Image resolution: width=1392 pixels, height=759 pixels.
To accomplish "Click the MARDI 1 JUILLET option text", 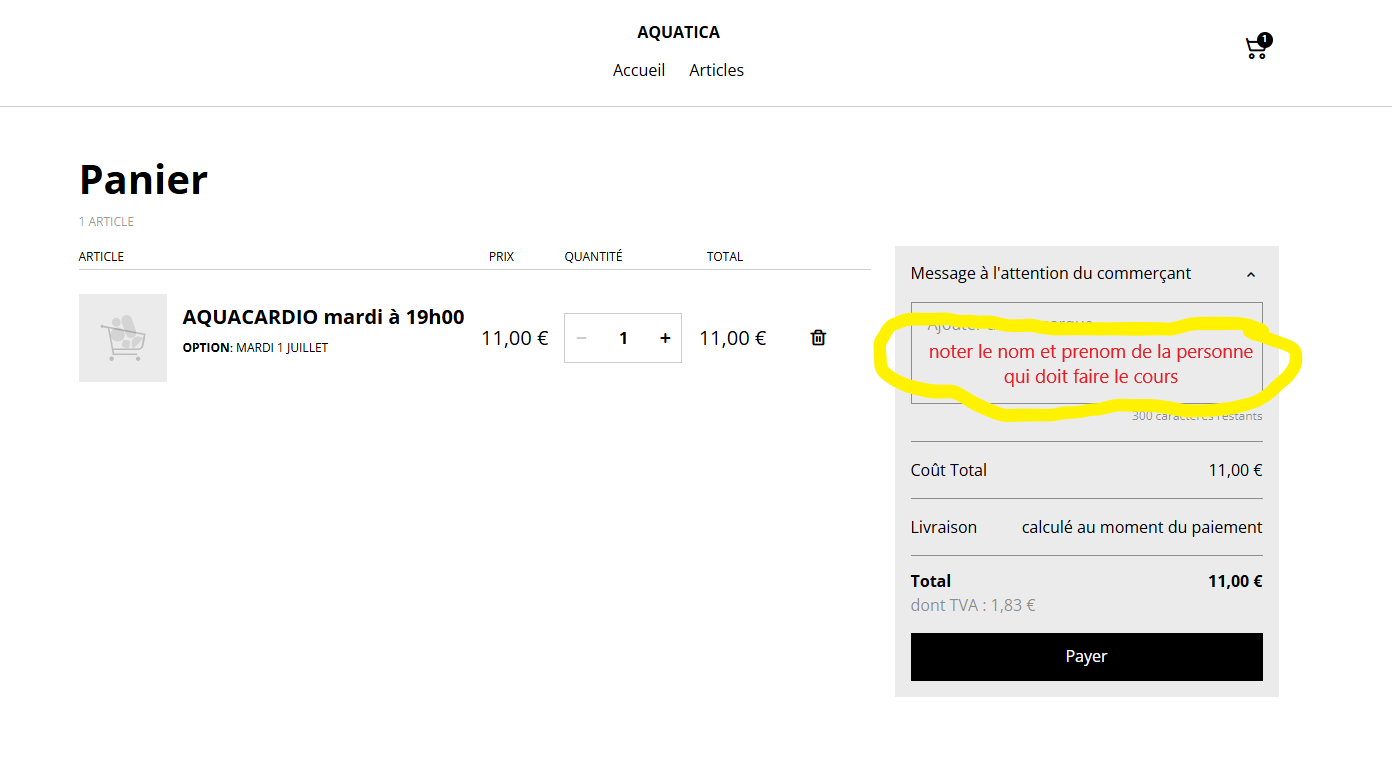I will [281, 348].
